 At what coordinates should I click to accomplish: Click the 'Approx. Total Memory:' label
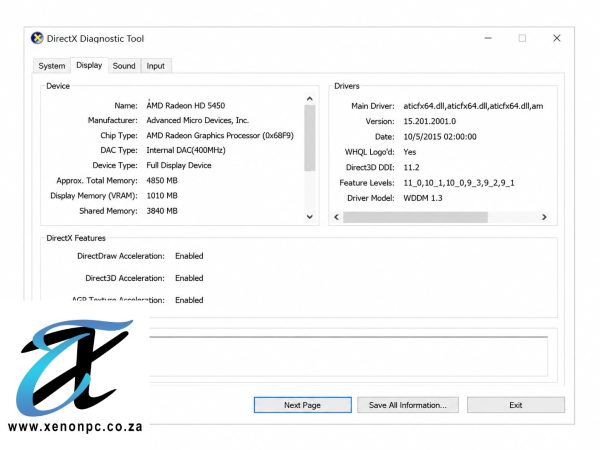(x=97, y=181)
